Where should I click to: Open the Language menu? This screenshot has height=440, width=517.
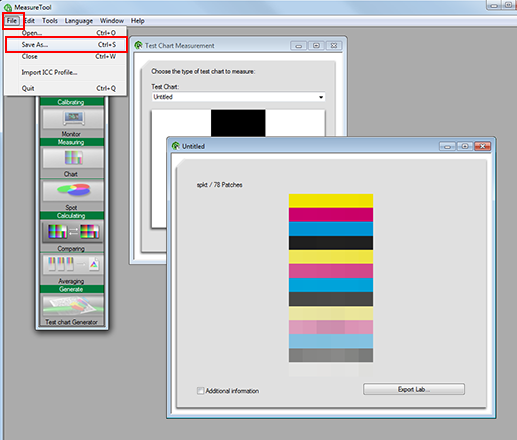[x=79, y=21]
